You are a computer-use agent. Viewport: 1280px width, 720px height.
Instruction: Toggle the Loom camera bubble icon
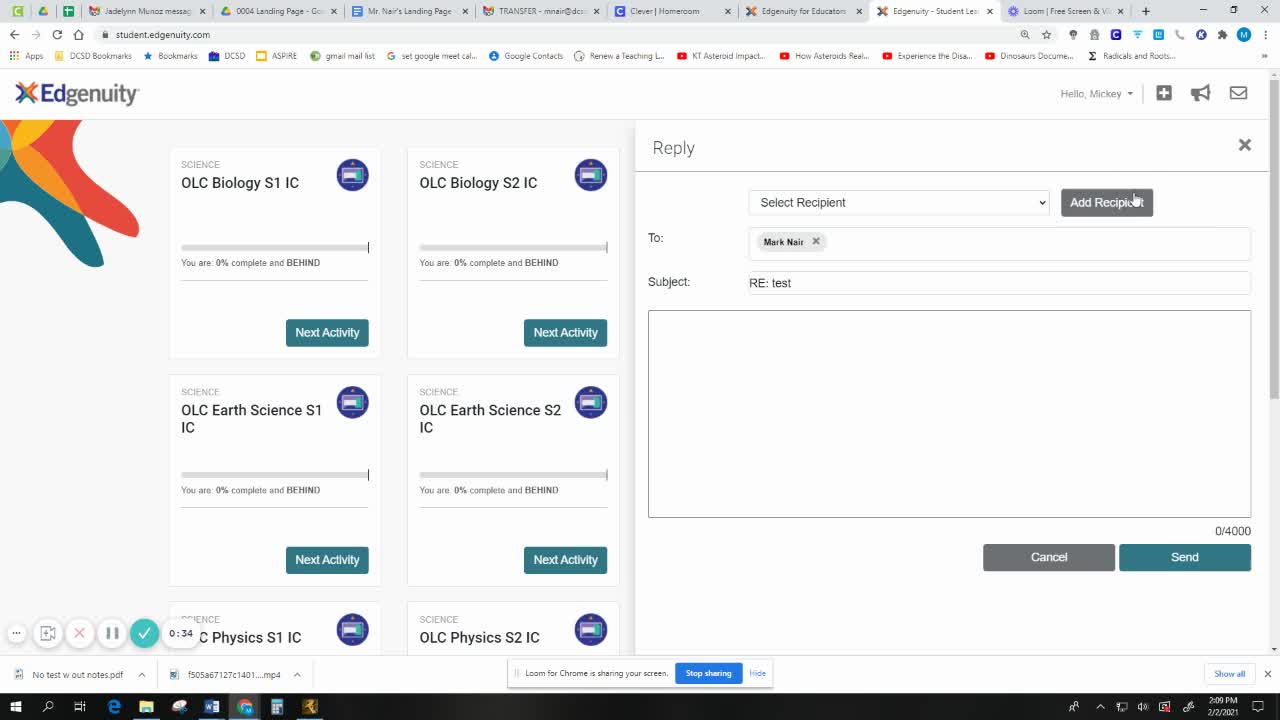[x=47, y=633]
